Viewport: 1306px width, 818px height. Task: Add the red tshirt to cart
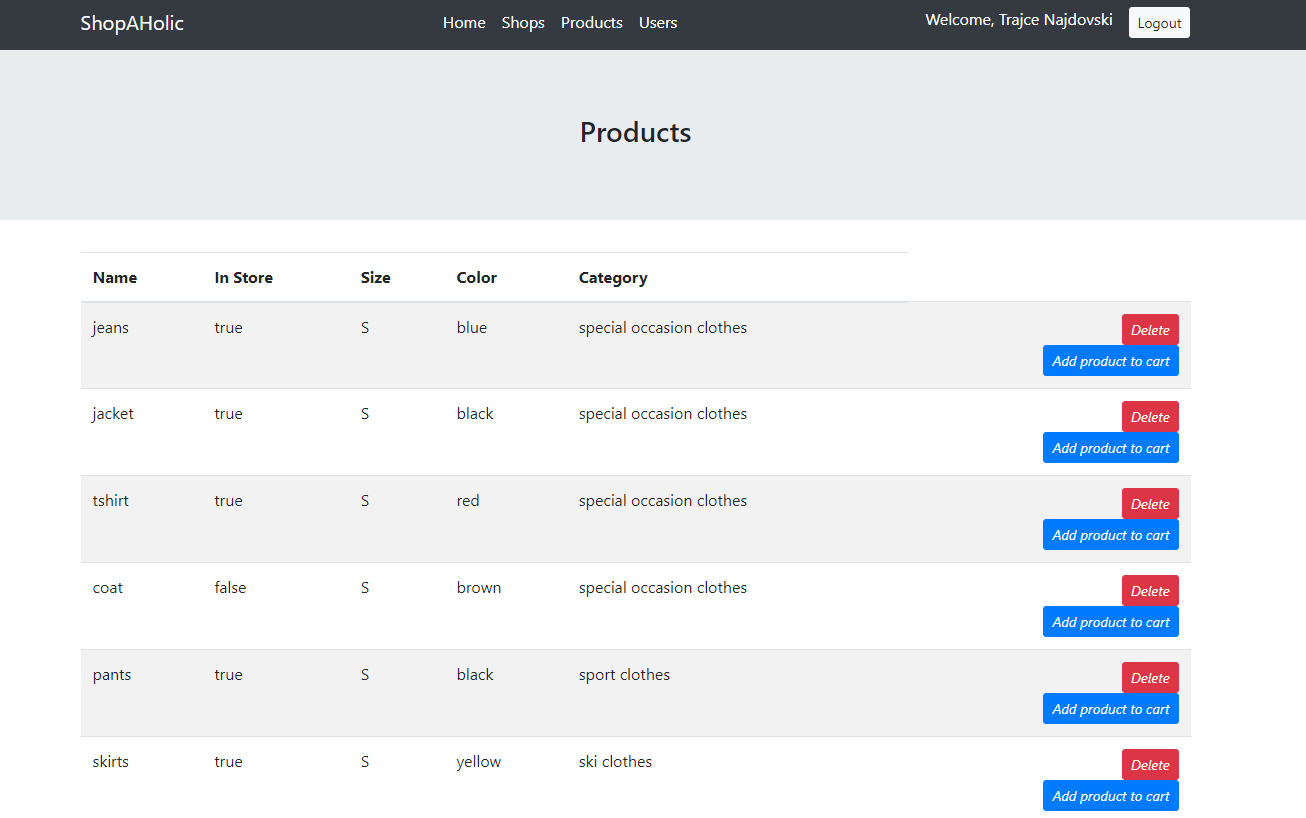click(x=1110, y=535)
